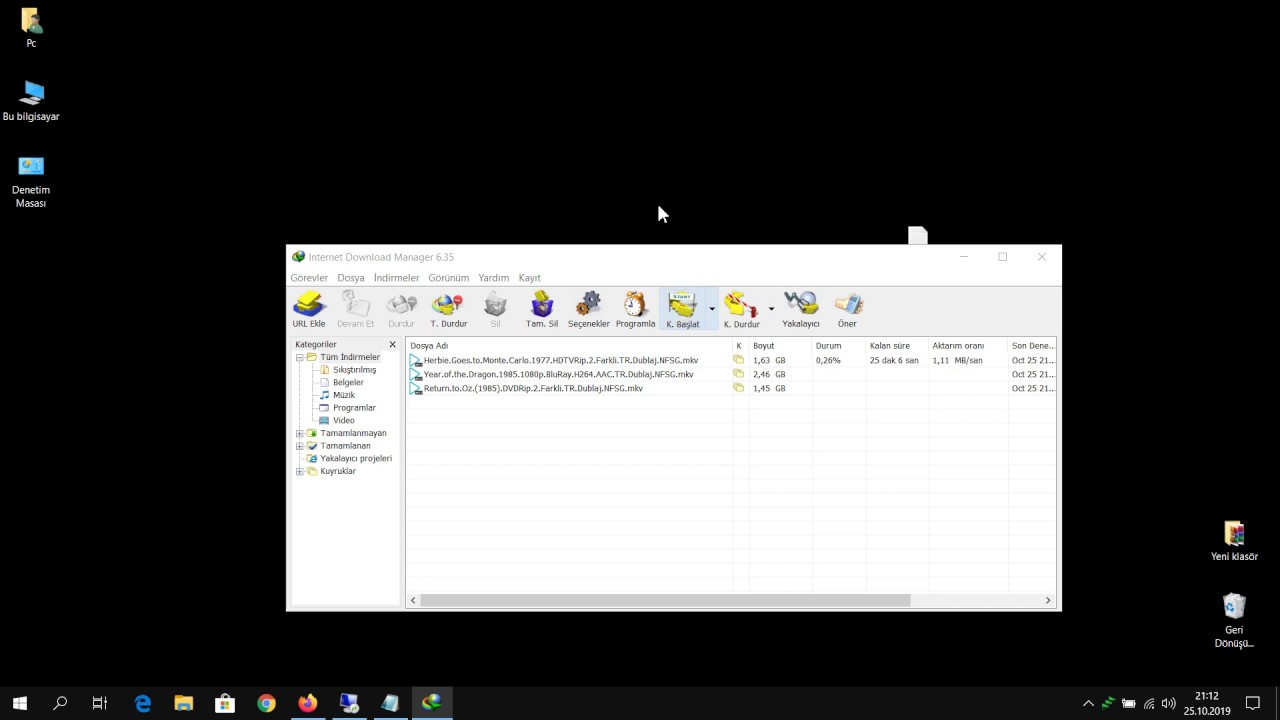Image resolution: width=1280 pixels, height=720 pixels.
Task: Open K. Durdur dropdown arrow
Action: coord(771,309)
